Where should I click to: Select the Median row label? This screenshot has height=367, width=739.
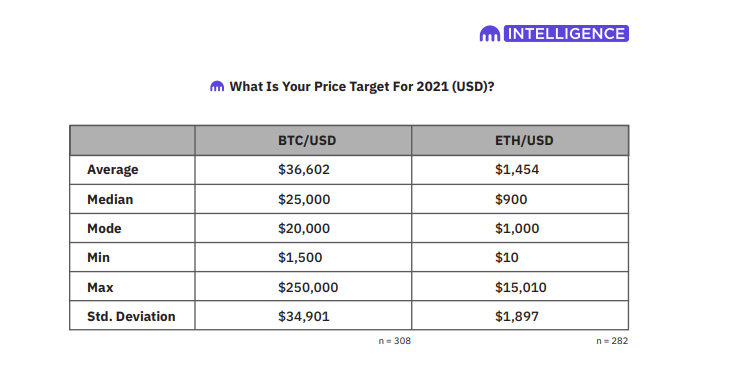tap(110, 199)
